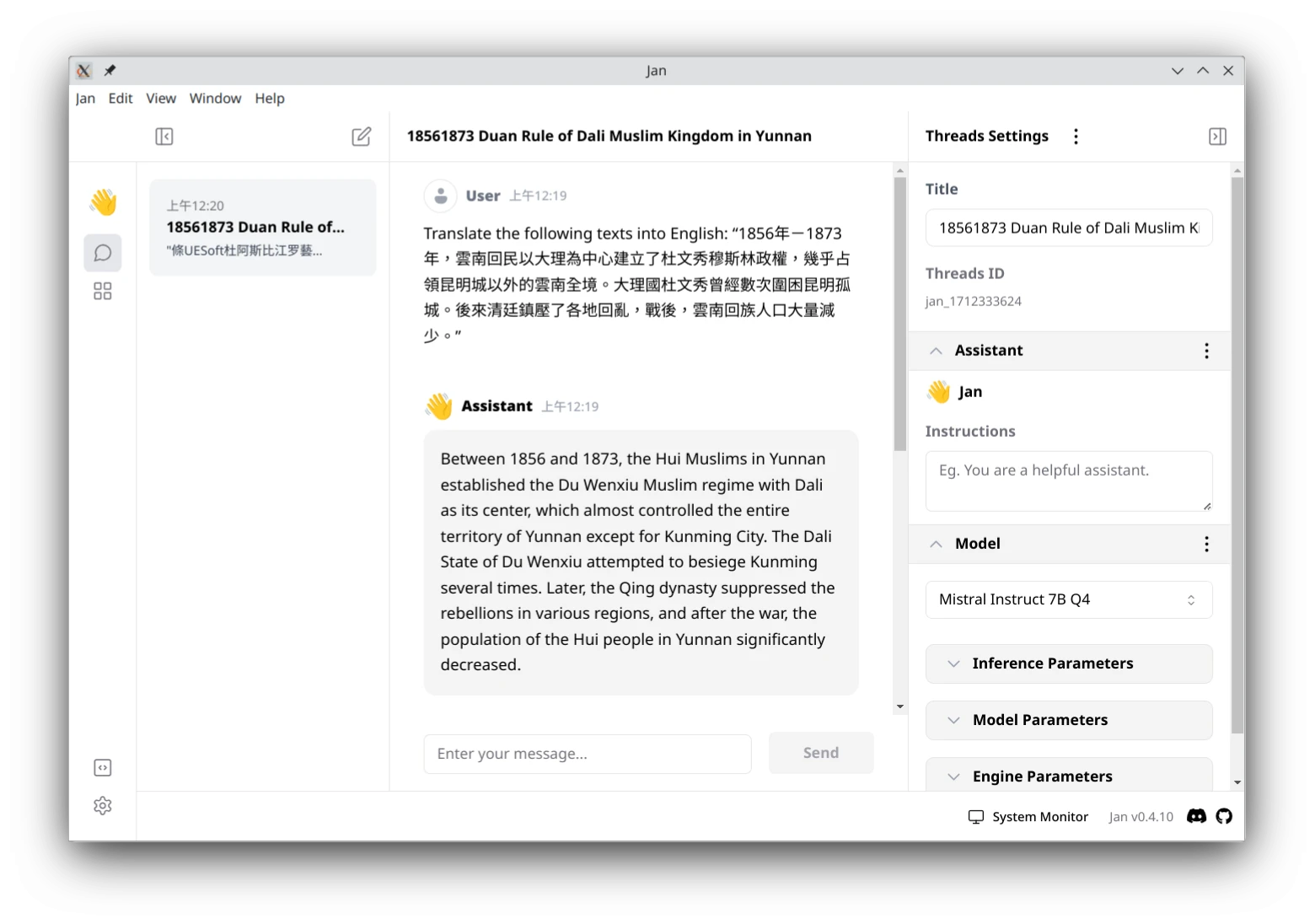Screen dimensions: 1315x924
Task: Open the local API server icon
Action: click(103, 768)
